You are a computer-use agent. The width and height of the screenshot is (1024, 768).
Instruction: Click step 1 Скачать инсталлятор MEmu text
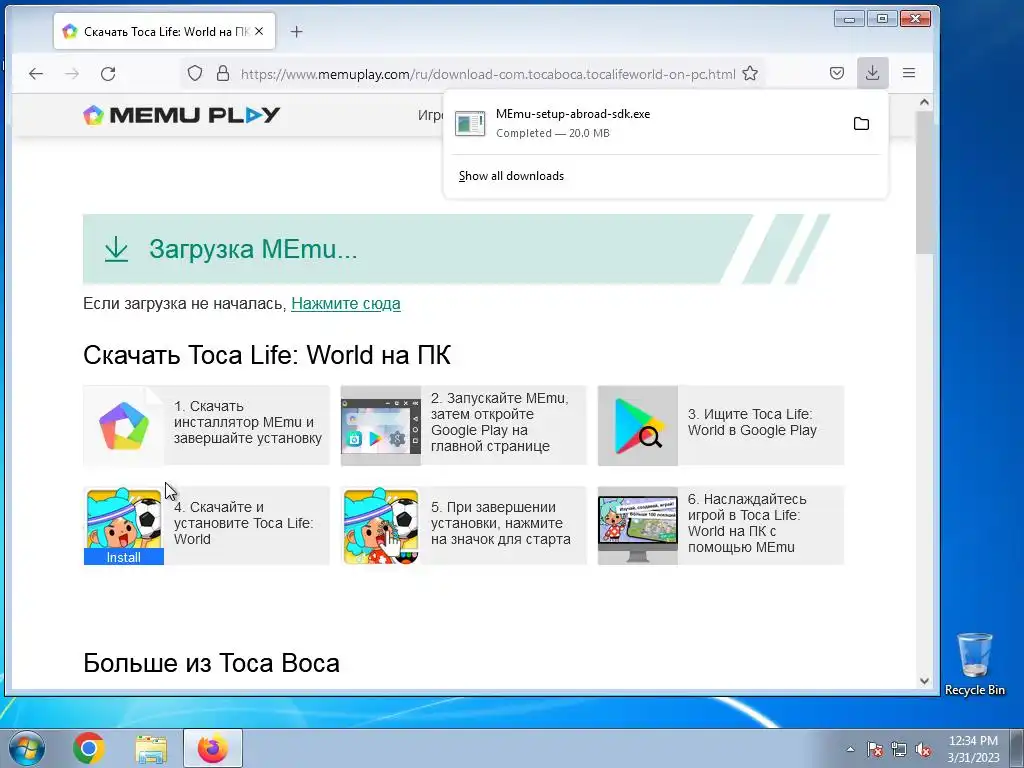[248, 422]
